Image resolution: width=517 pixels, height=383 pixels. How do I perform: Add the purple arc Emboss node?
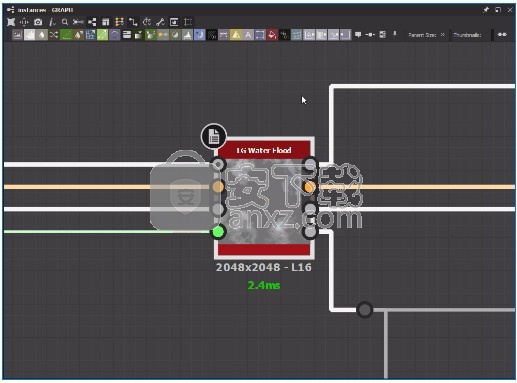tap(115, 35)
